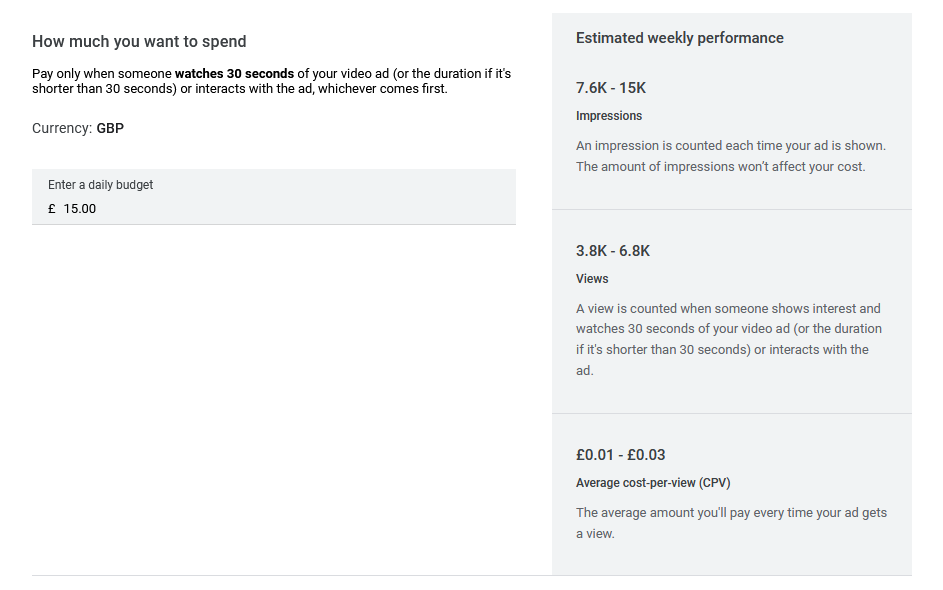Click the 'Currency:' label text
The height and width of the screenshot is (590, 943).
point(62,128)
